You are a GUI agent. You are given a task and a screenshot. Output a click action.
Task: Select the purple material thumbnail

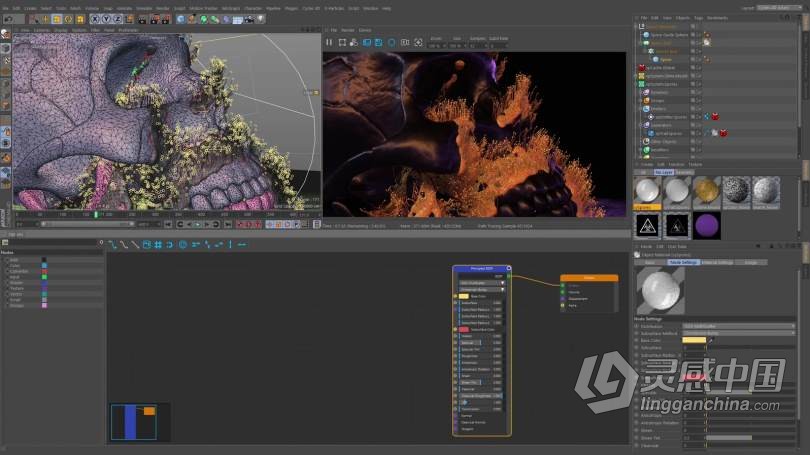[x=707, y=226]
